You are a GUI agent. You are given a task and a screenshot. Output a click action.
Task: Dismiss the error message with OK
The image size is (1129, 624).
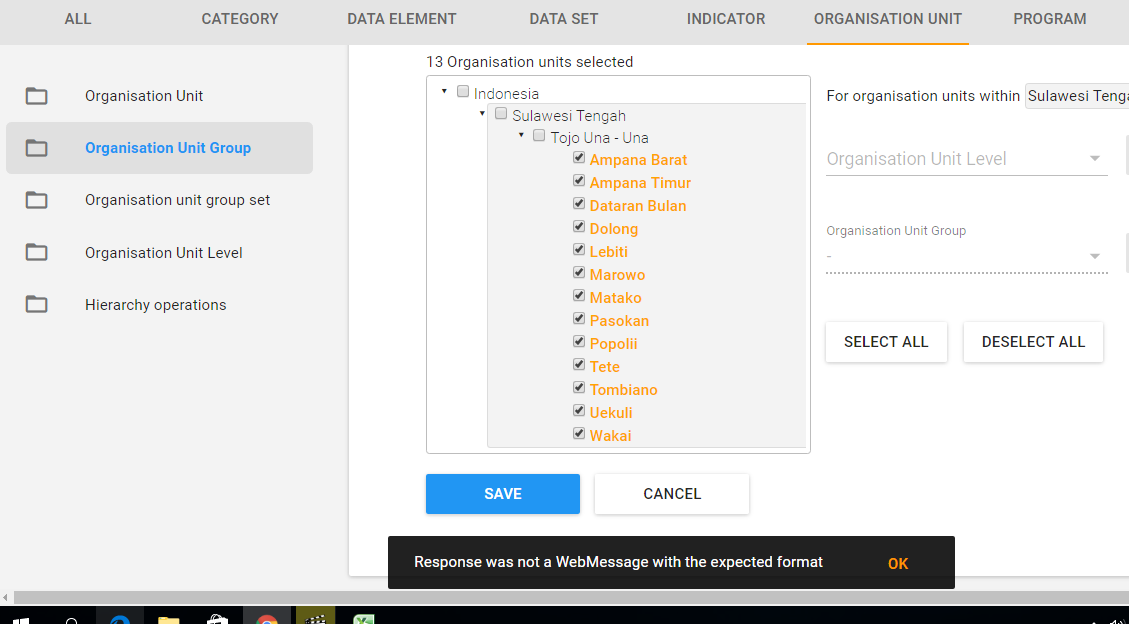[898, 564]
